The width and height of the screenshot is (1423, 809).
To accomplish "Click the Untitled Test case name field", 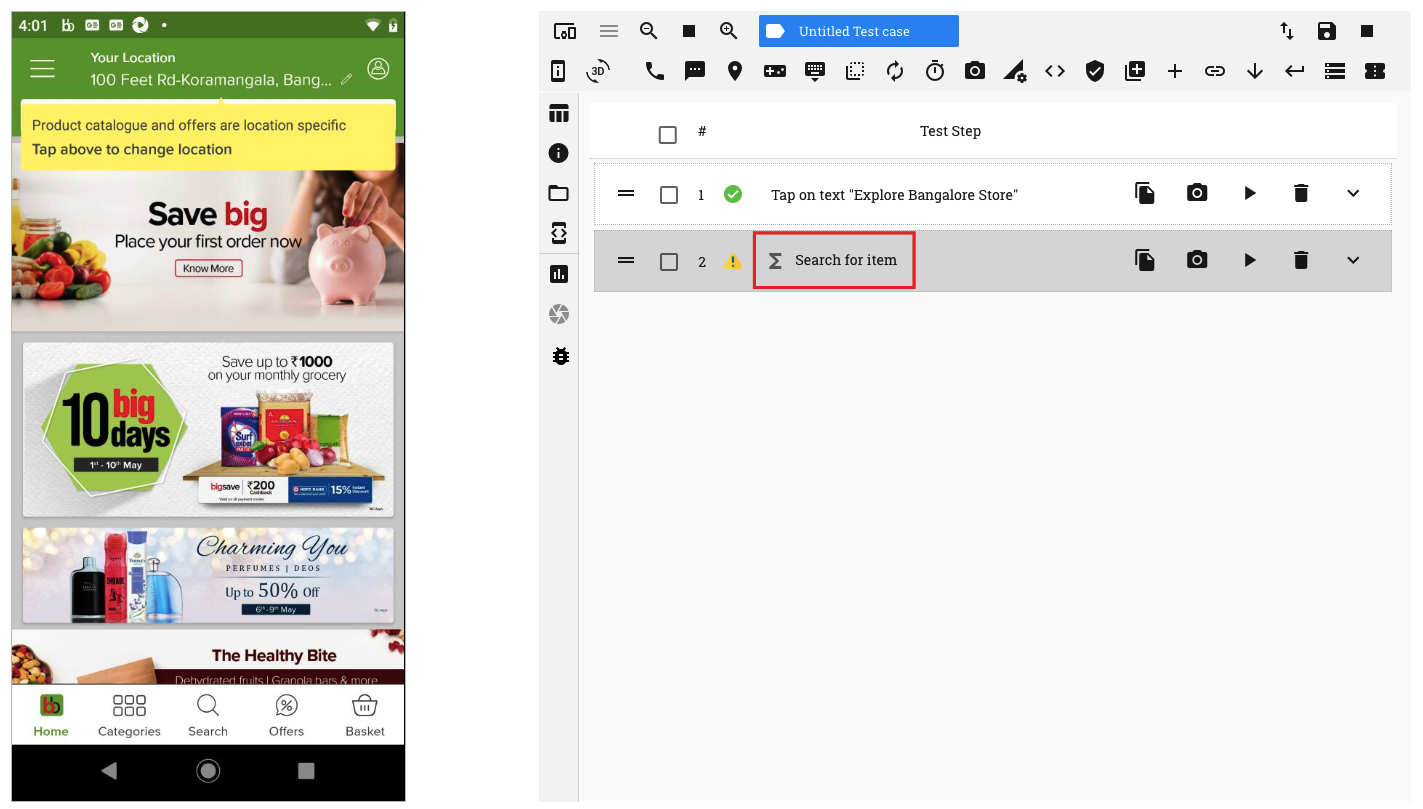I will (859, 31).
